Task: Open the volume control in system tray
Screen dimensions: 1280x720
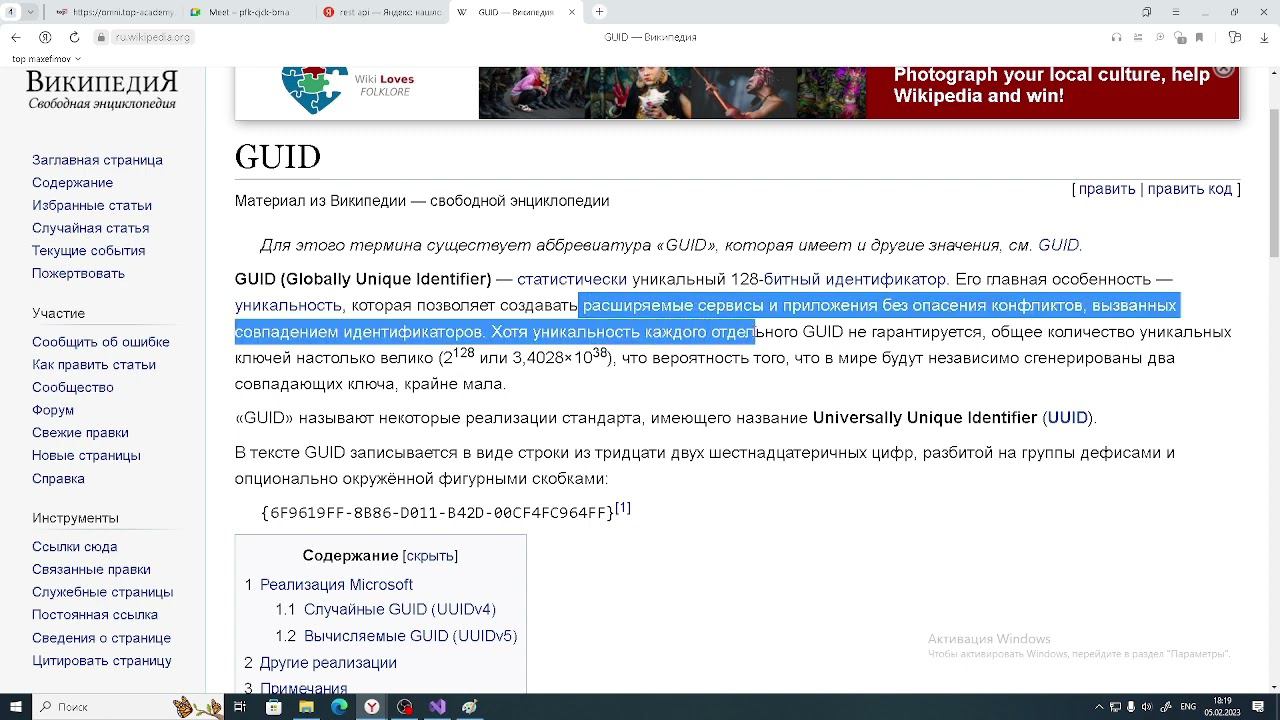Action: pos(1146,707)
